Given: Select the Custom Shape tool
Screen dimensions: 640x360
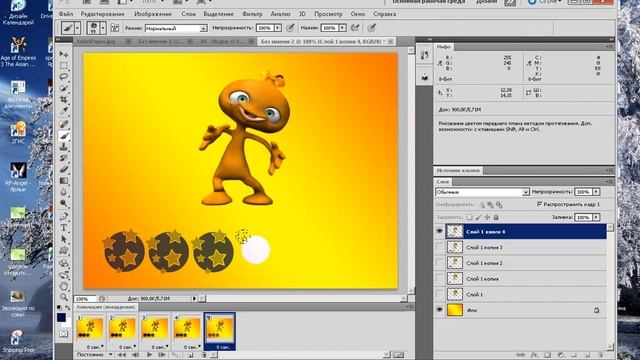Looking at the screenshot, I should point(64,251).
